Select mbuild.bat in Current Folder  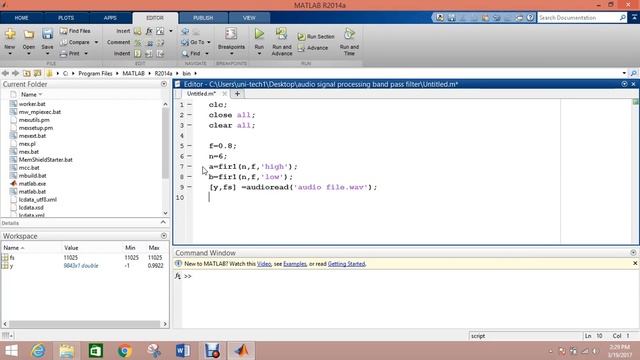(33, 176)
